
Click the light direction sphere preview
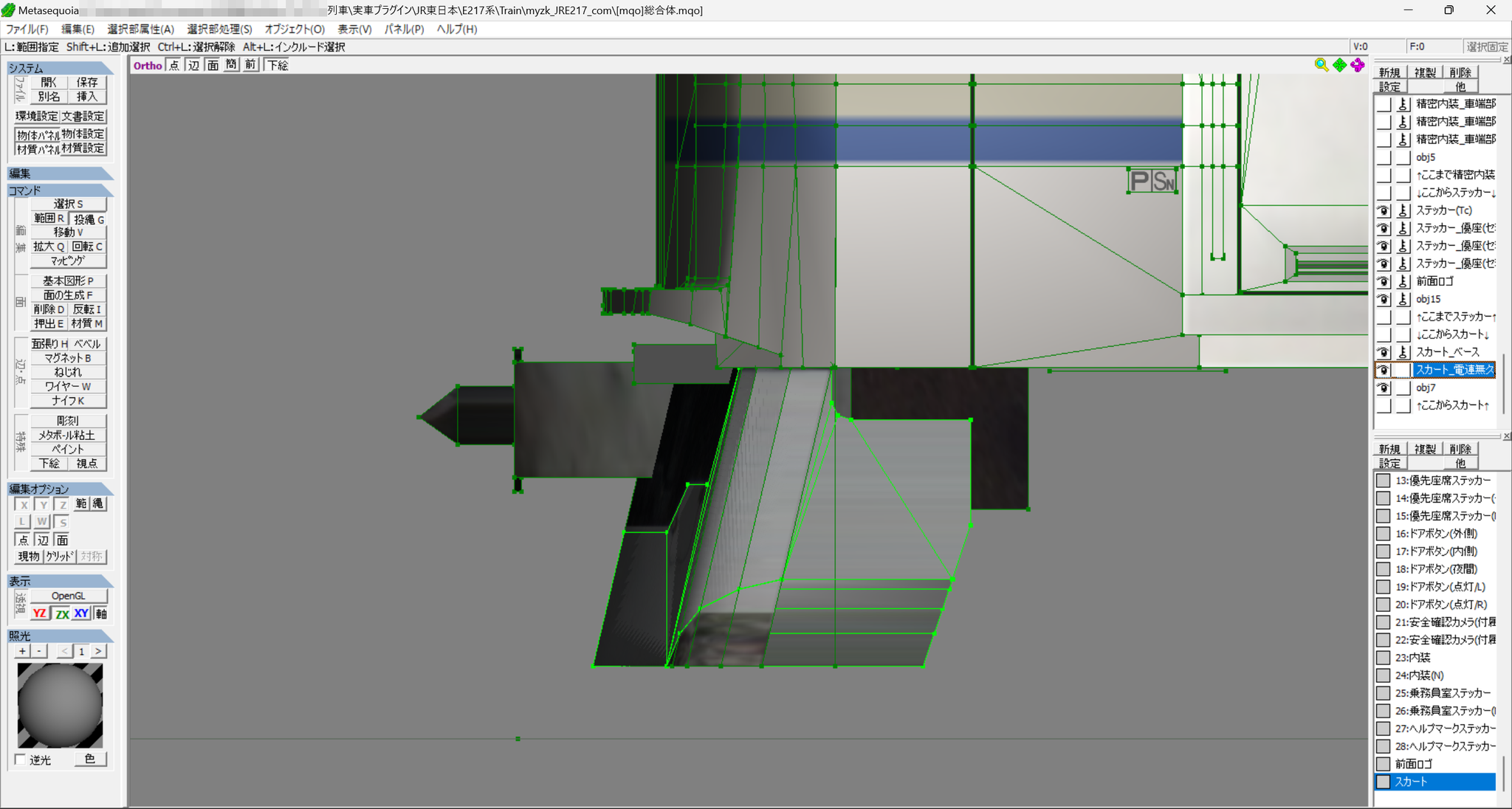click(x=60, y=705)
